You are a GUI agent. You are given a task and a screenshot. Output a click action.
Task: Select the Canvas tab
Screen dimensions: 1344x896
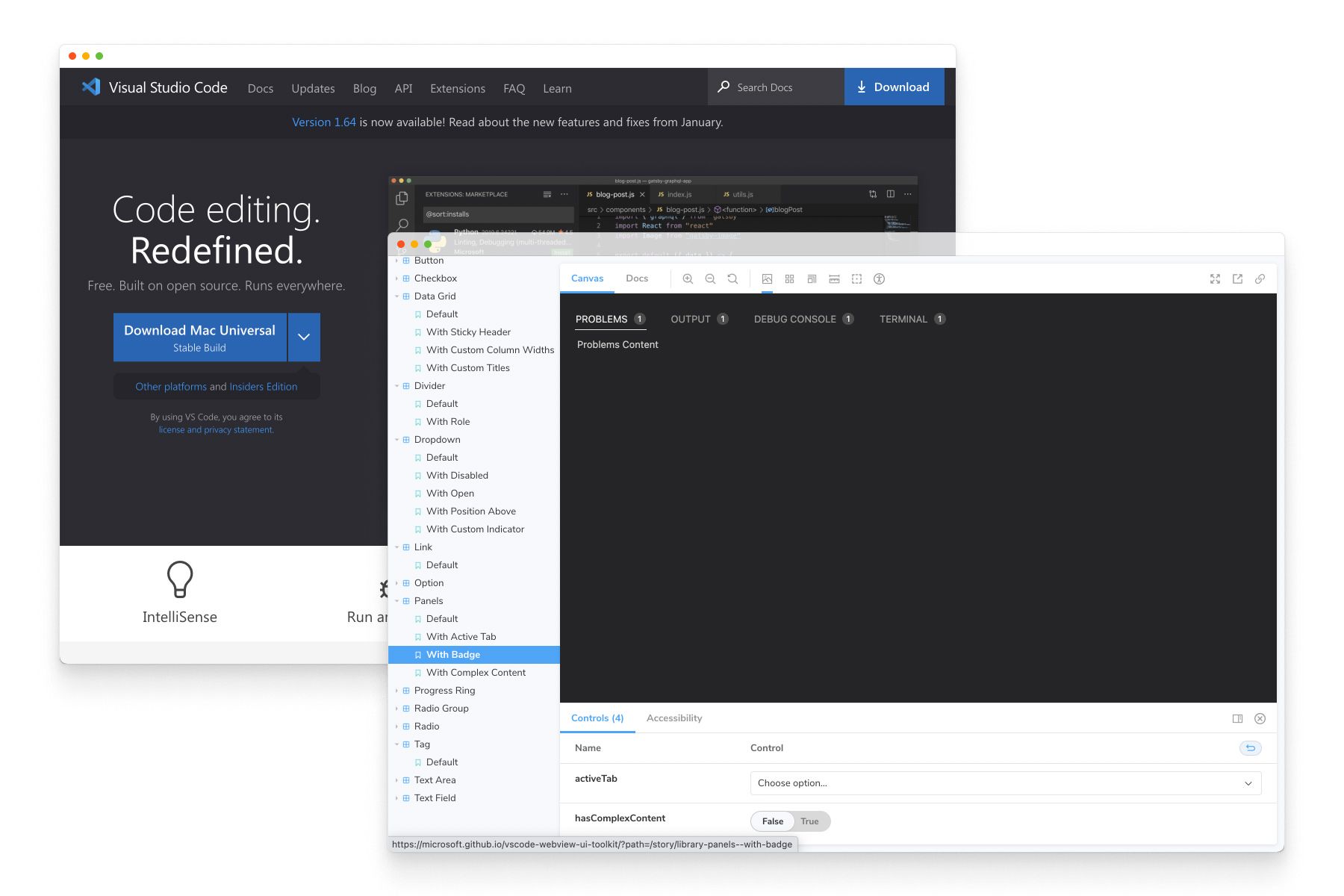(587, 279)
